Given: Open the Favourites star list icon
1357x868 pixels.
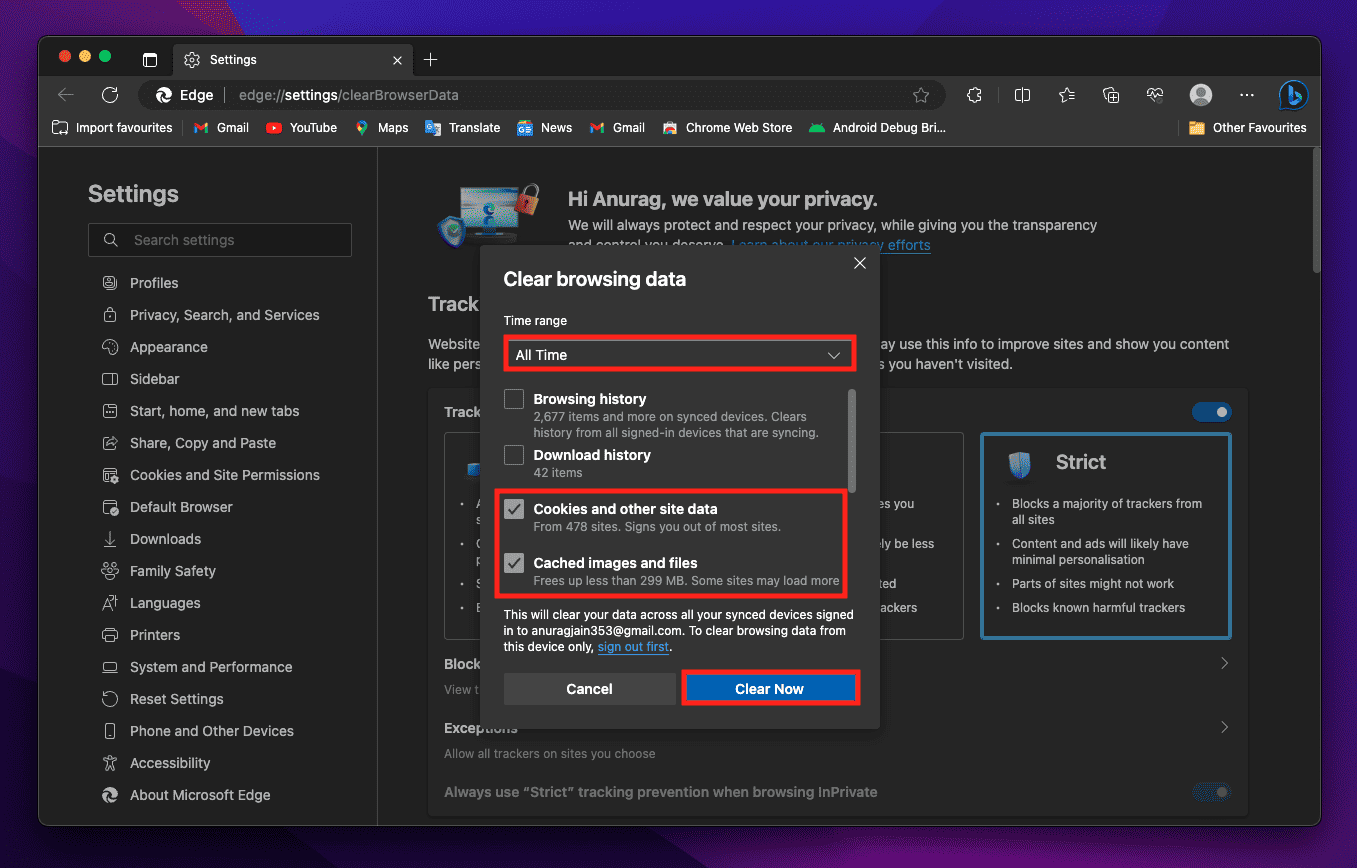Looking at the screenshot, I should pyautogui.click(x=1066, y=95).
